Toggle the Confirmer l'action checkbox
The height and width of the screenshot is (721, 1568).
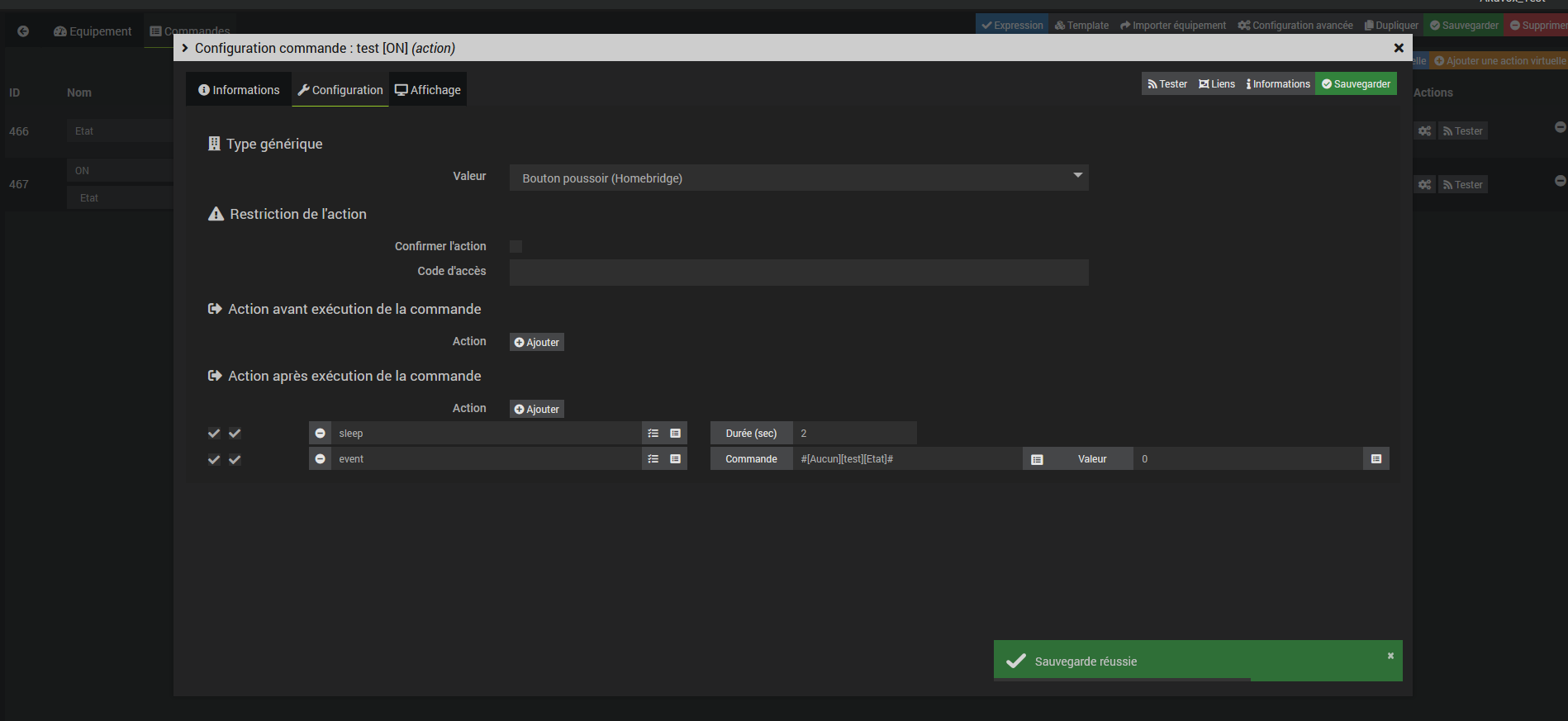pos(516,247)
